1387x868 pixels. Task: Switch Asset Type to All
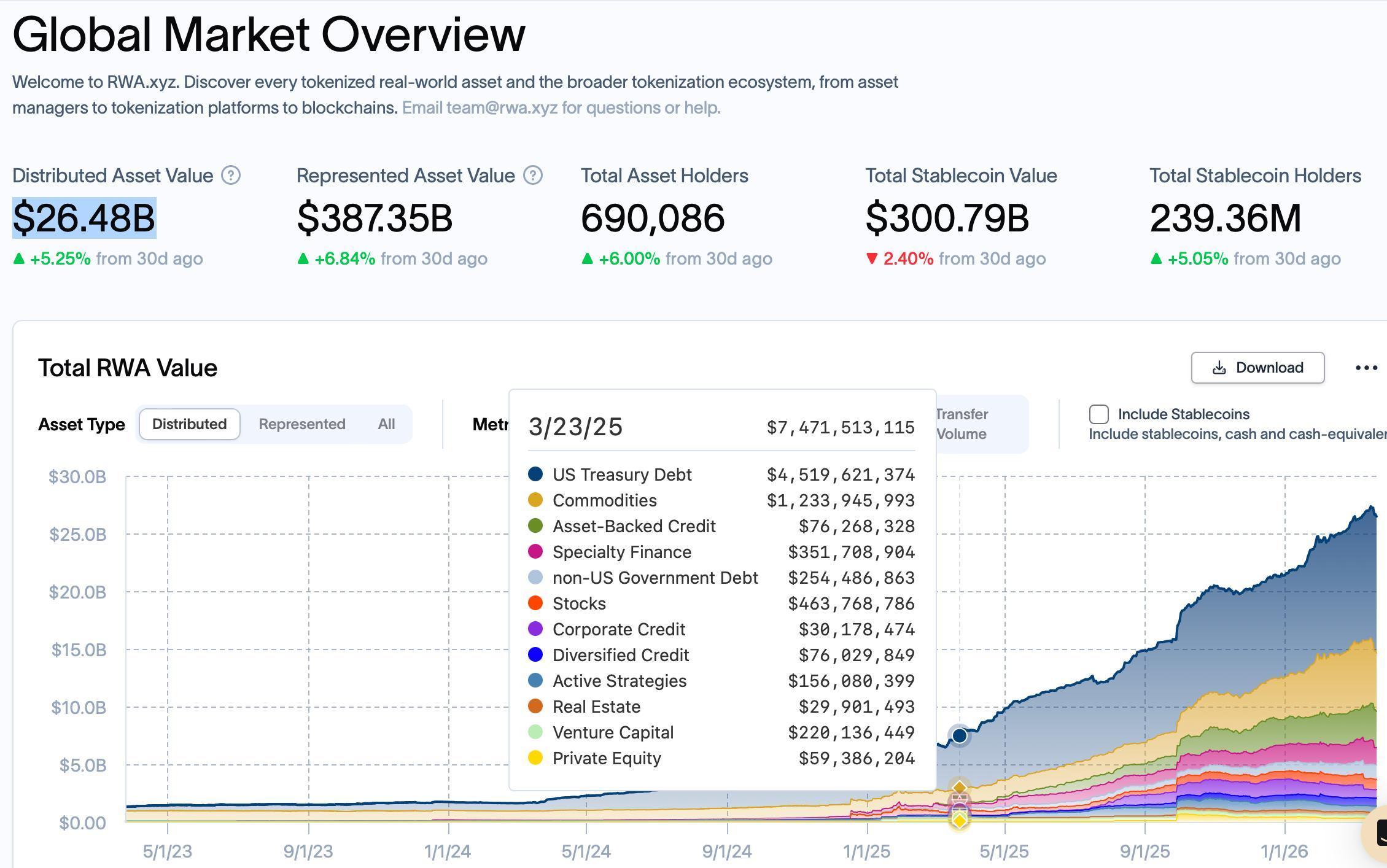click(x=385, y=424)
